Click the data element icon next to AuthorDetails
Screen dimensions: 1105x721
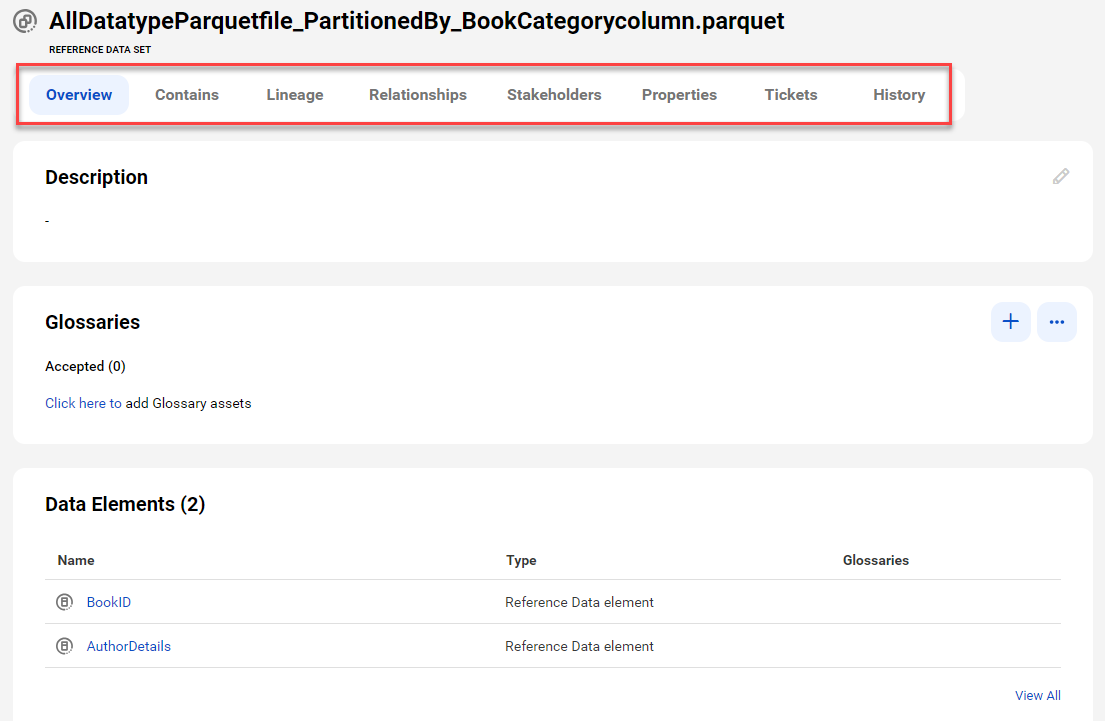(64, 646)
